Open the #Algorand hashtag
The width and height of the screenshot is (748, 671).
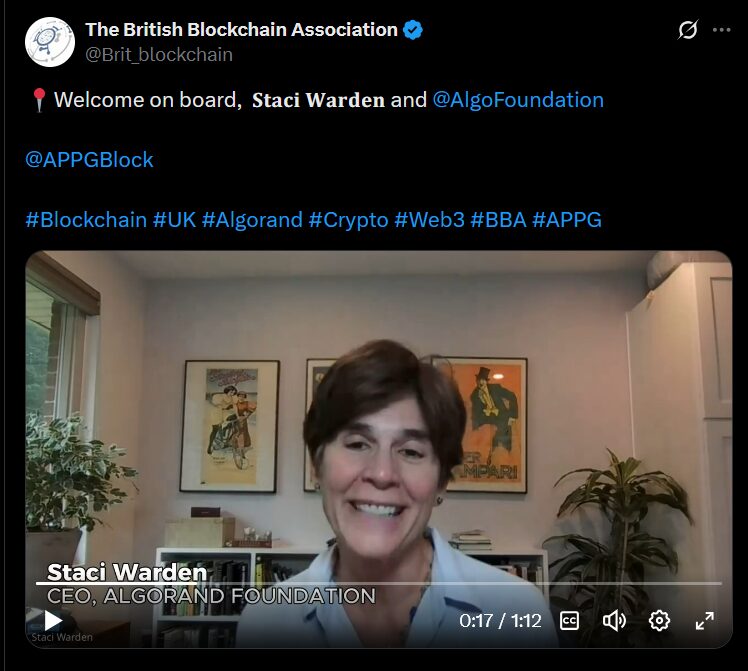(252, 220)
